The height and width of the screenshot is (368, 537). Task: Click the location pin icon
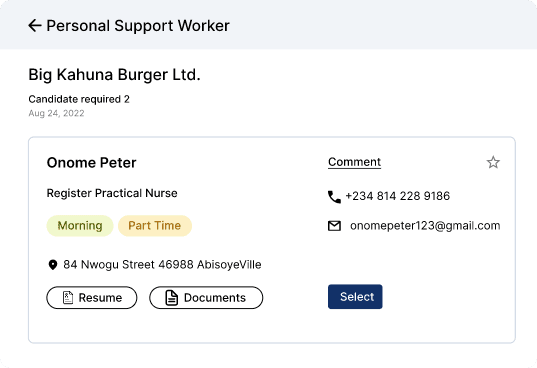point(53,265)
